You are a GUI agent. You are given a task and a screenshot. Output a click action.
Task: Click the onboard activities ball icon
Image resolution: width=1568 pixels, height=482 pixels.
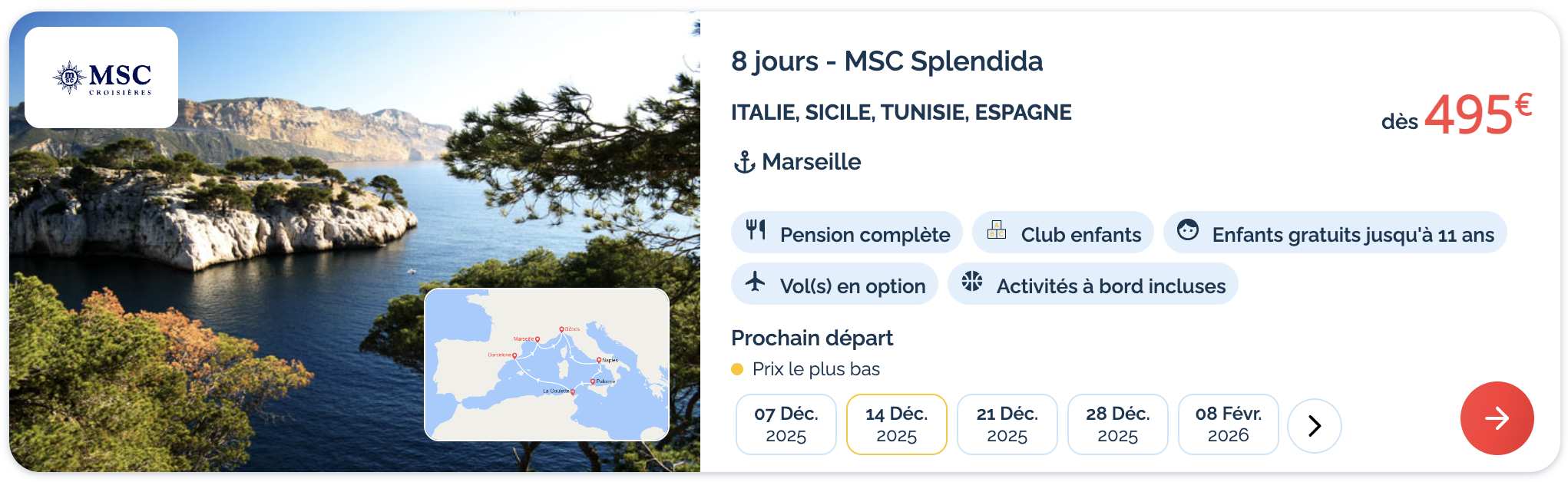click(x=972, y=282)
